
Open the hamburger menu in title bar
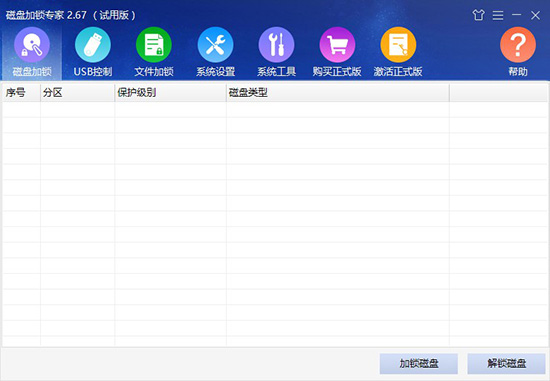point(498,15)
